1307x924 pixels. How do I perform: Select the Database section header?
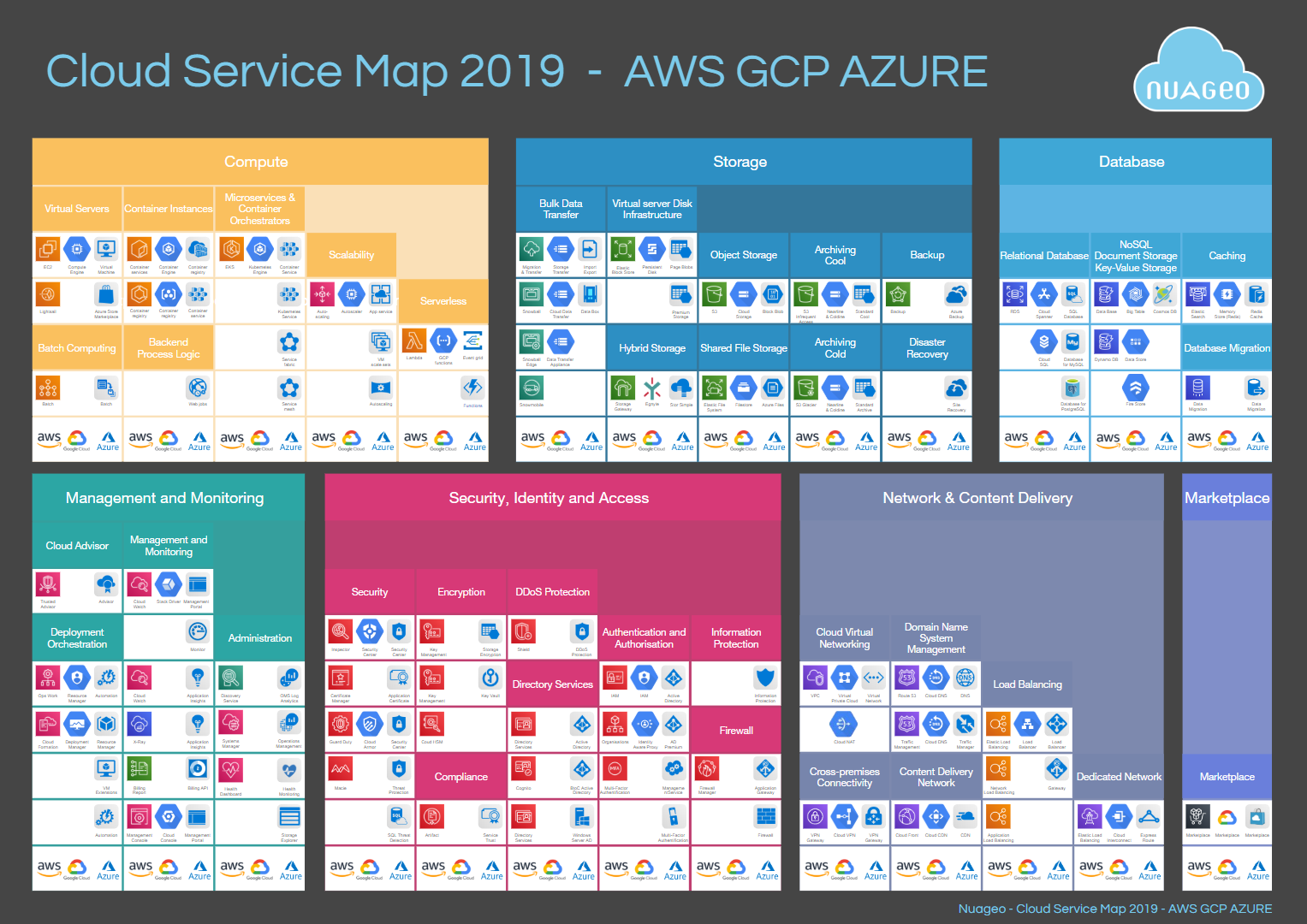1135,162
